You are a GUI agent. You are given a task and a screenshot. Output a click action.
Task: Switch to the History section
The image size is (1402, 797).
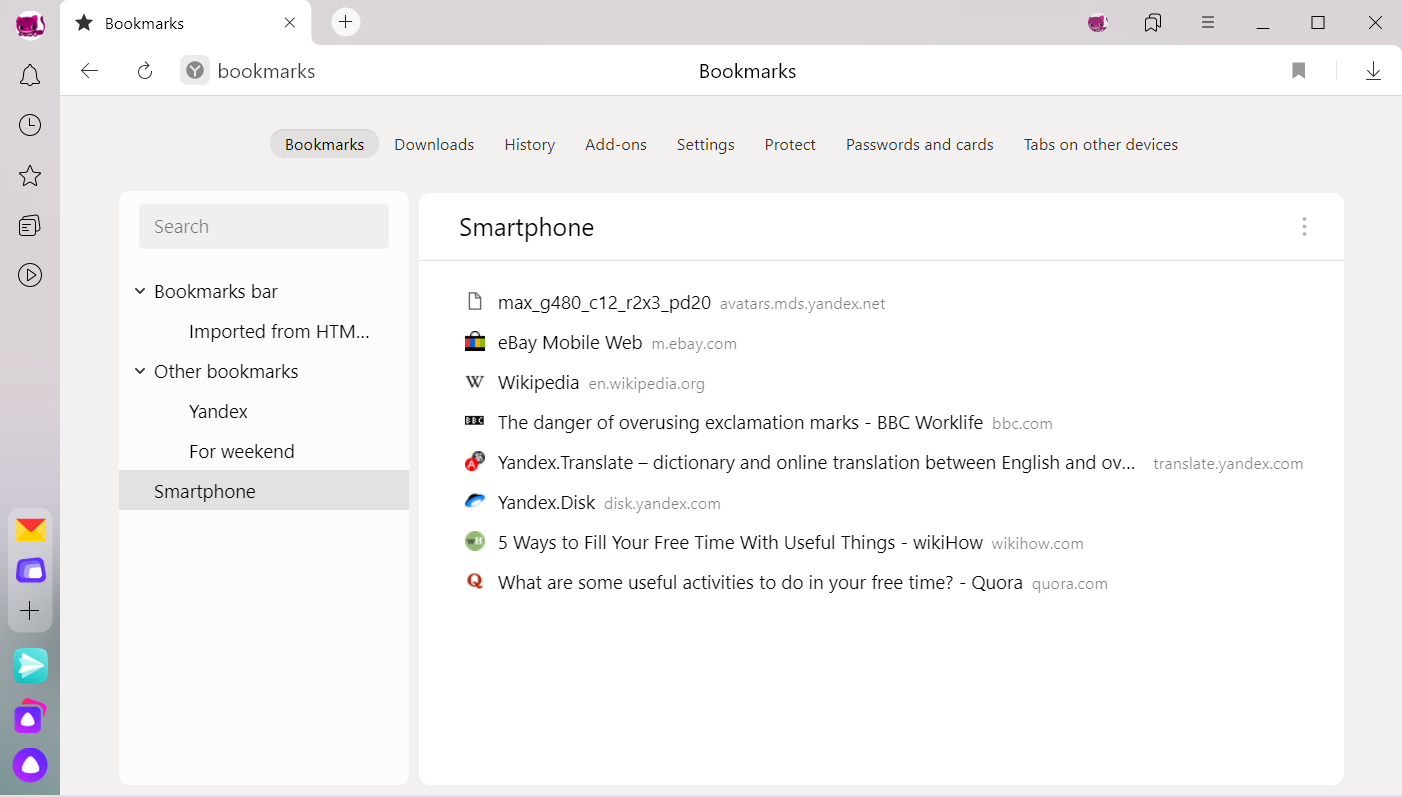click(530, 144)
